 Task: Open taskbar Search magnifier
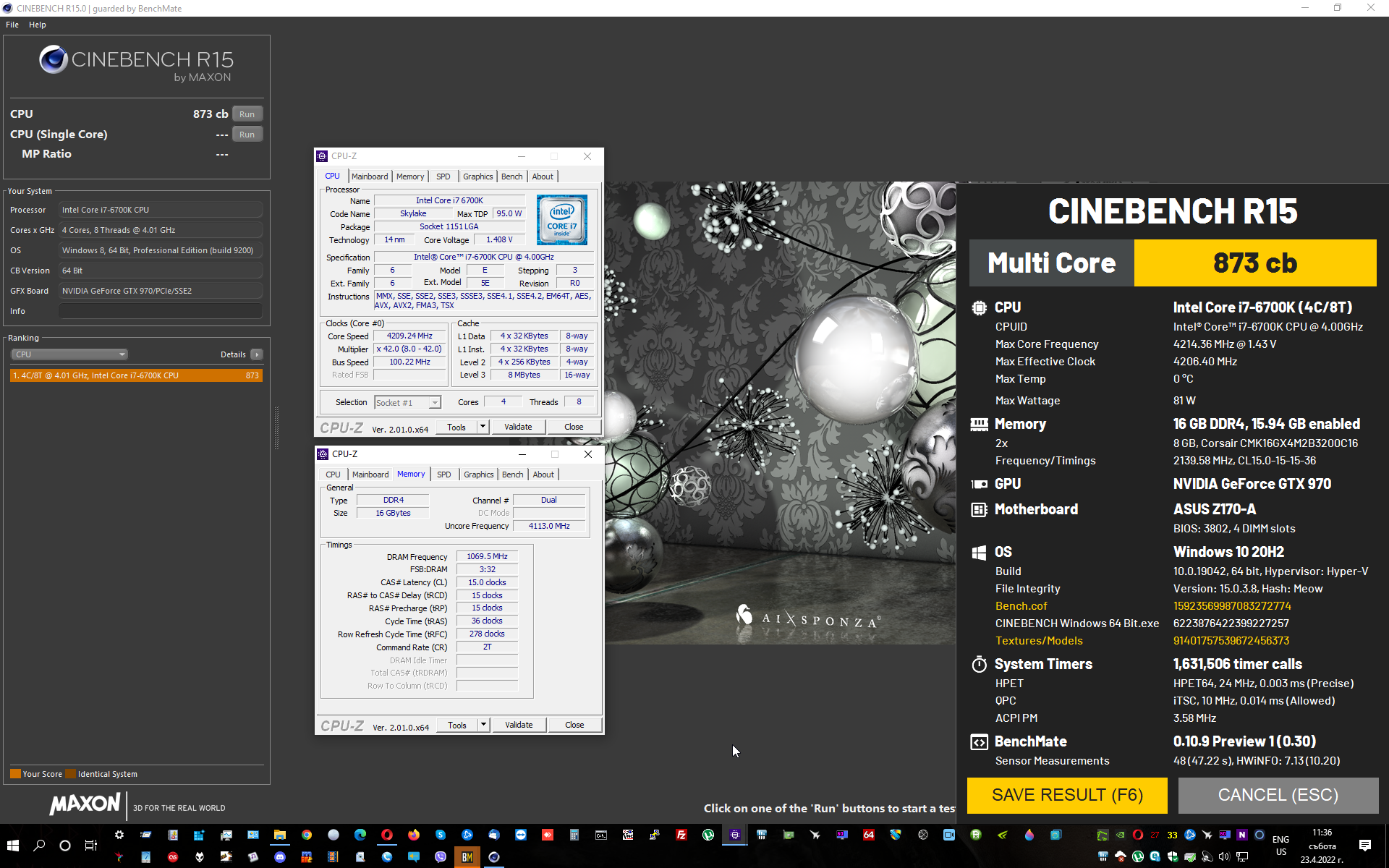[39, 846]
